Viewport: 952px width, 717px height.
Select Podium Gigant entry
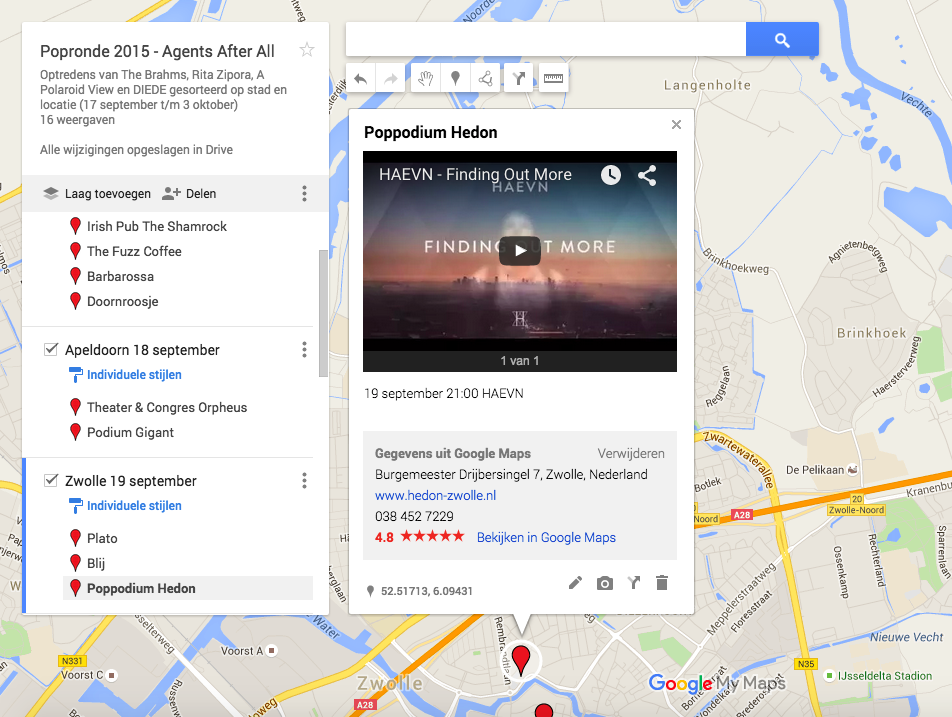[131, 432]
